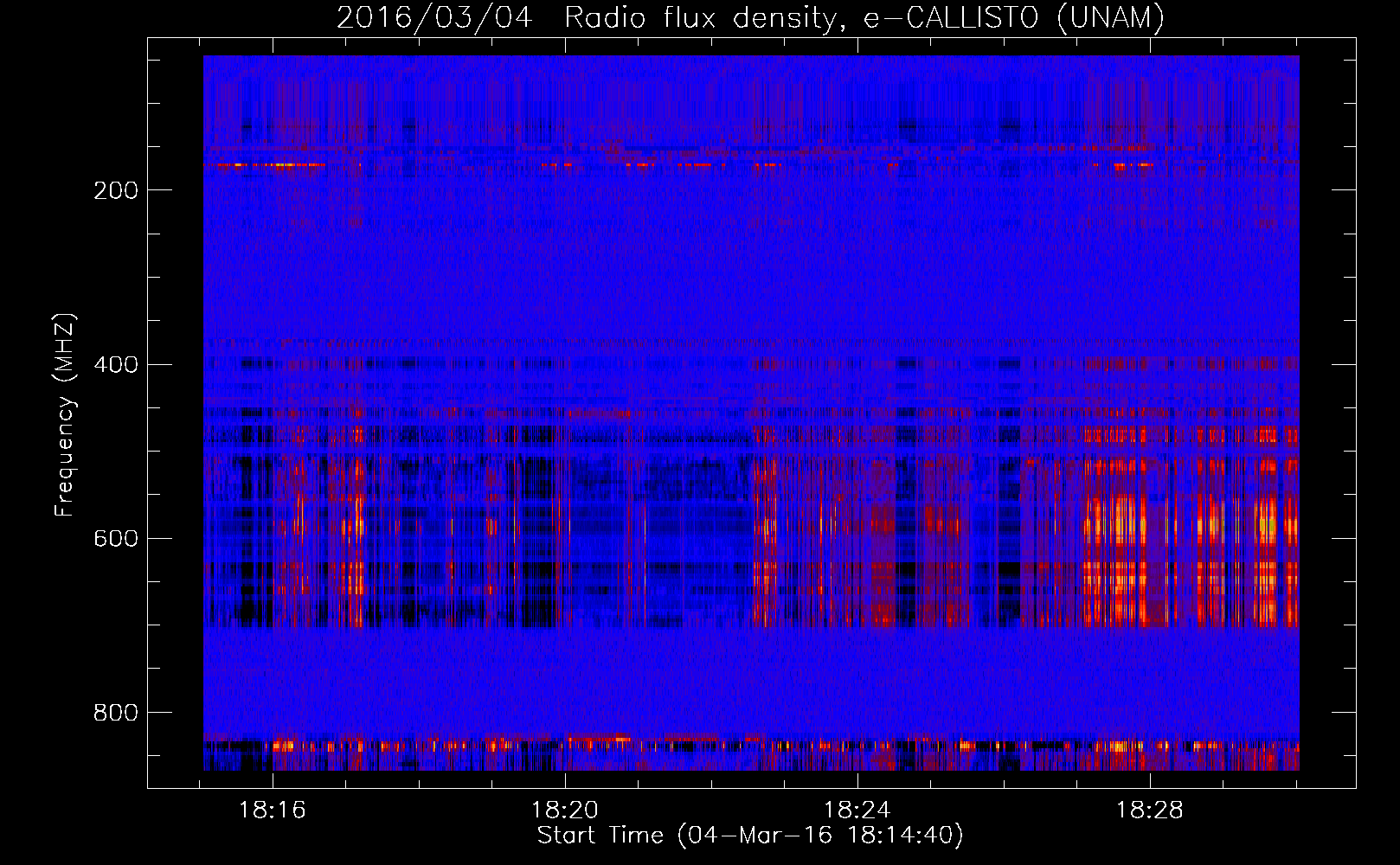Click the plot title 'Radio flux density, e-CALLISTO (UNAM)'
The image size is (1400, 865).
tap(864, 17)
